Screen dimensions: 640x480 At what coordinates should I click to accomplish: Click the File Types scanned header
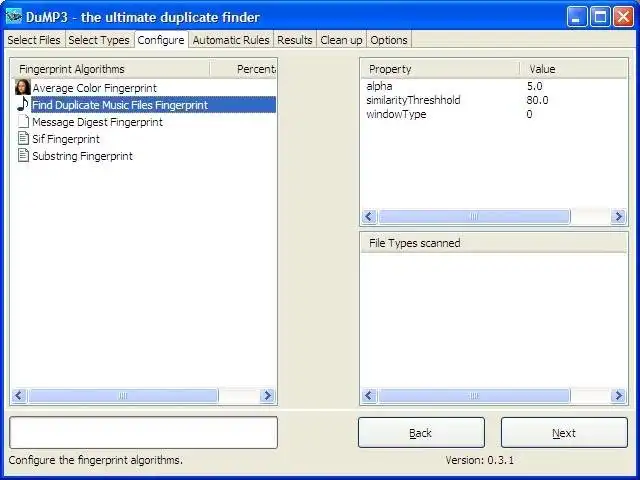[494, 243]
